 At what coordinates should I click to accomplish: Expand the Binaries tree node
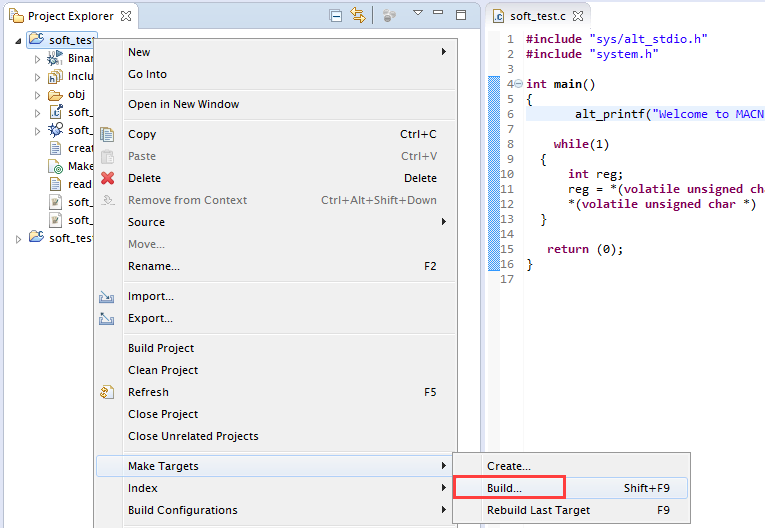[x=38, y=59]
